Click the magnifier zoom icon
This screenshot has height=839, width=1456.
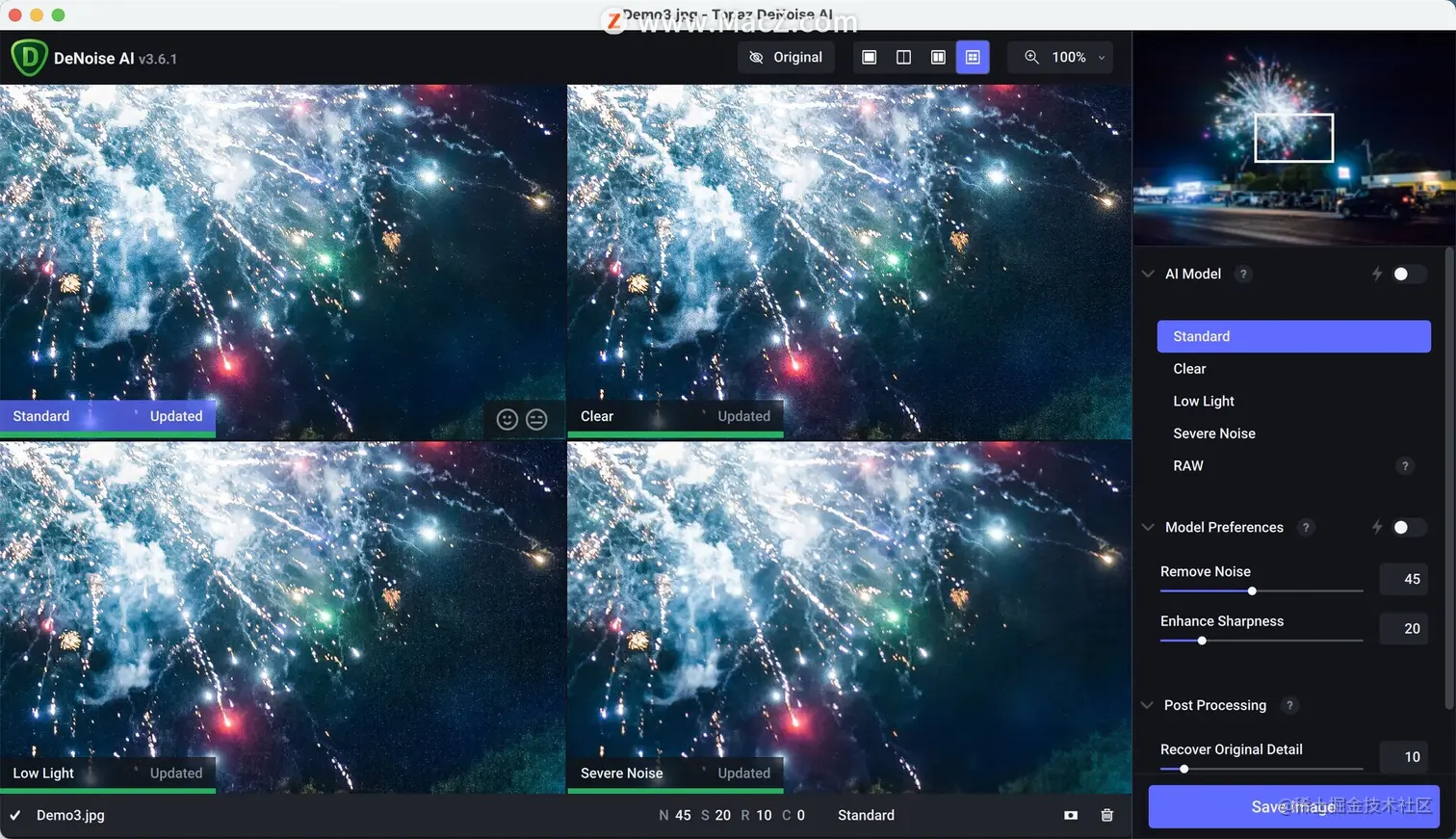coord(1031,57)
